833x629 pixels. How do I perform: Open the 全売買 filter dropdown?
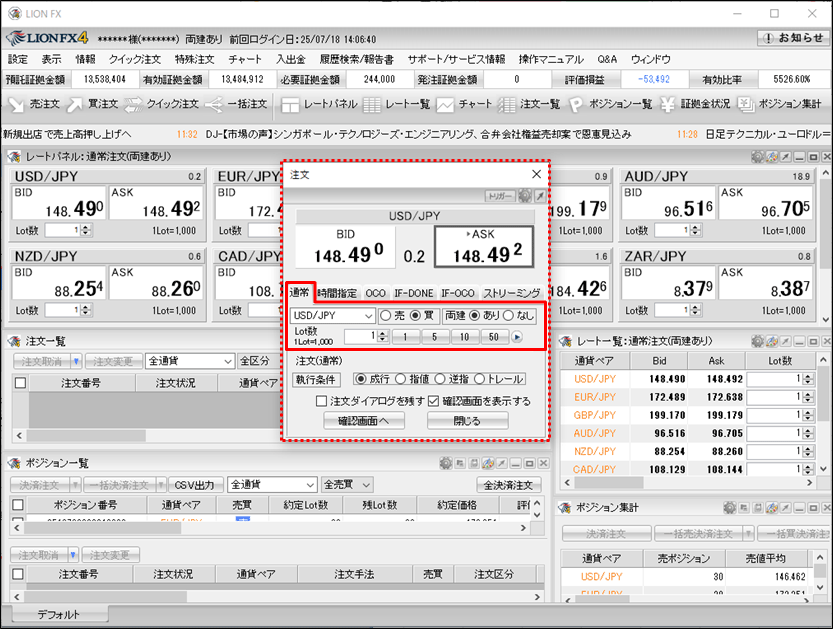click(347, 485)
